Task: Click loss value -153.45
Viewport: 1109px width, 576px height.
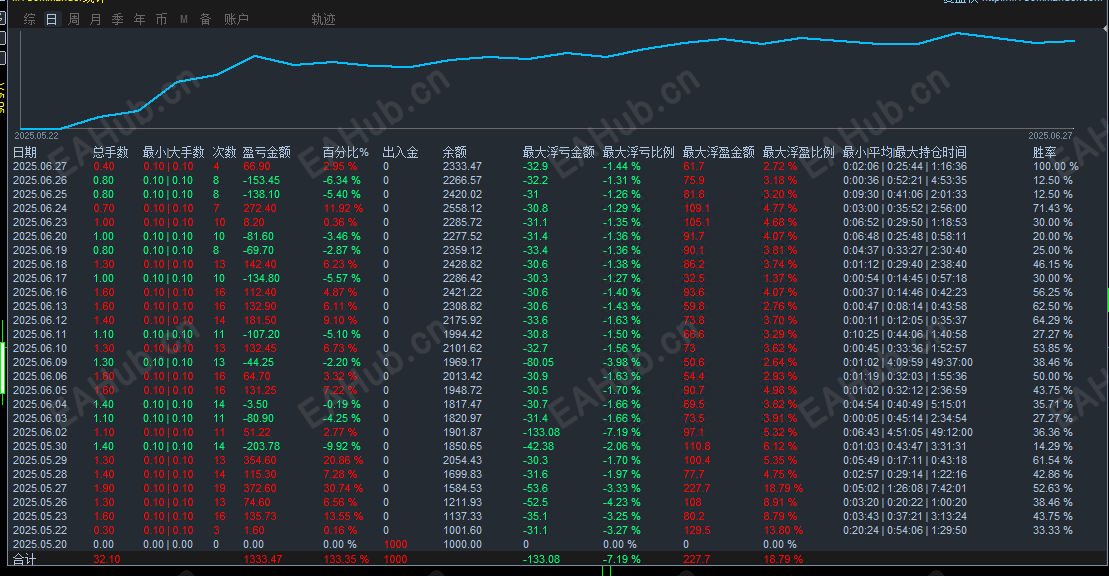Action: [x=261, y=180]
